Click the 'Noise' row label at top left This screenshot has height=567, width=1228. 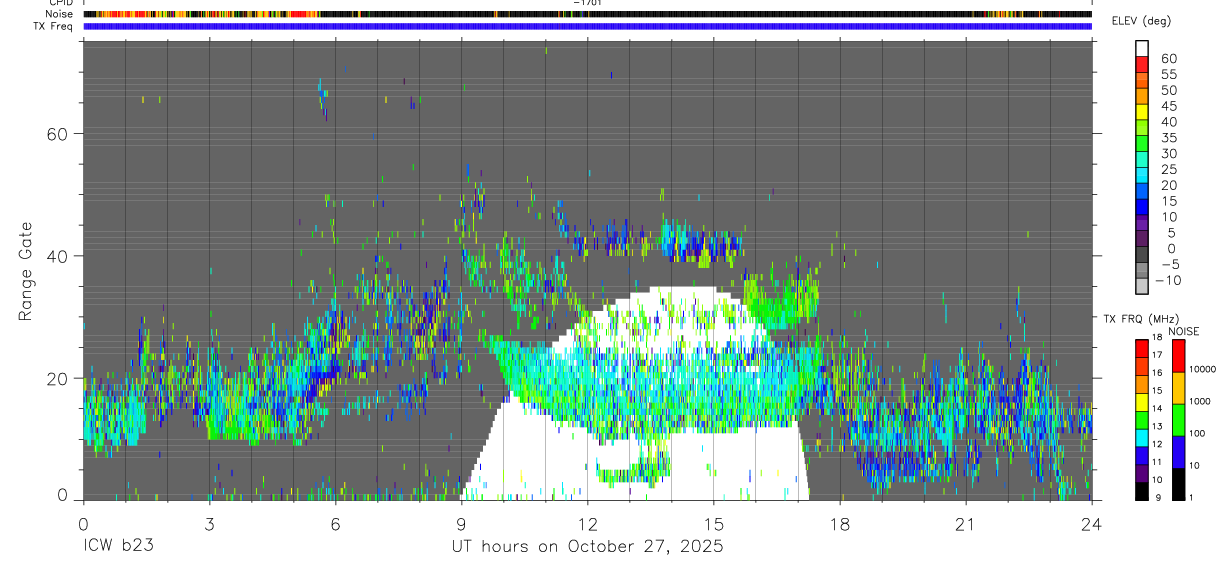click(59, 14)
